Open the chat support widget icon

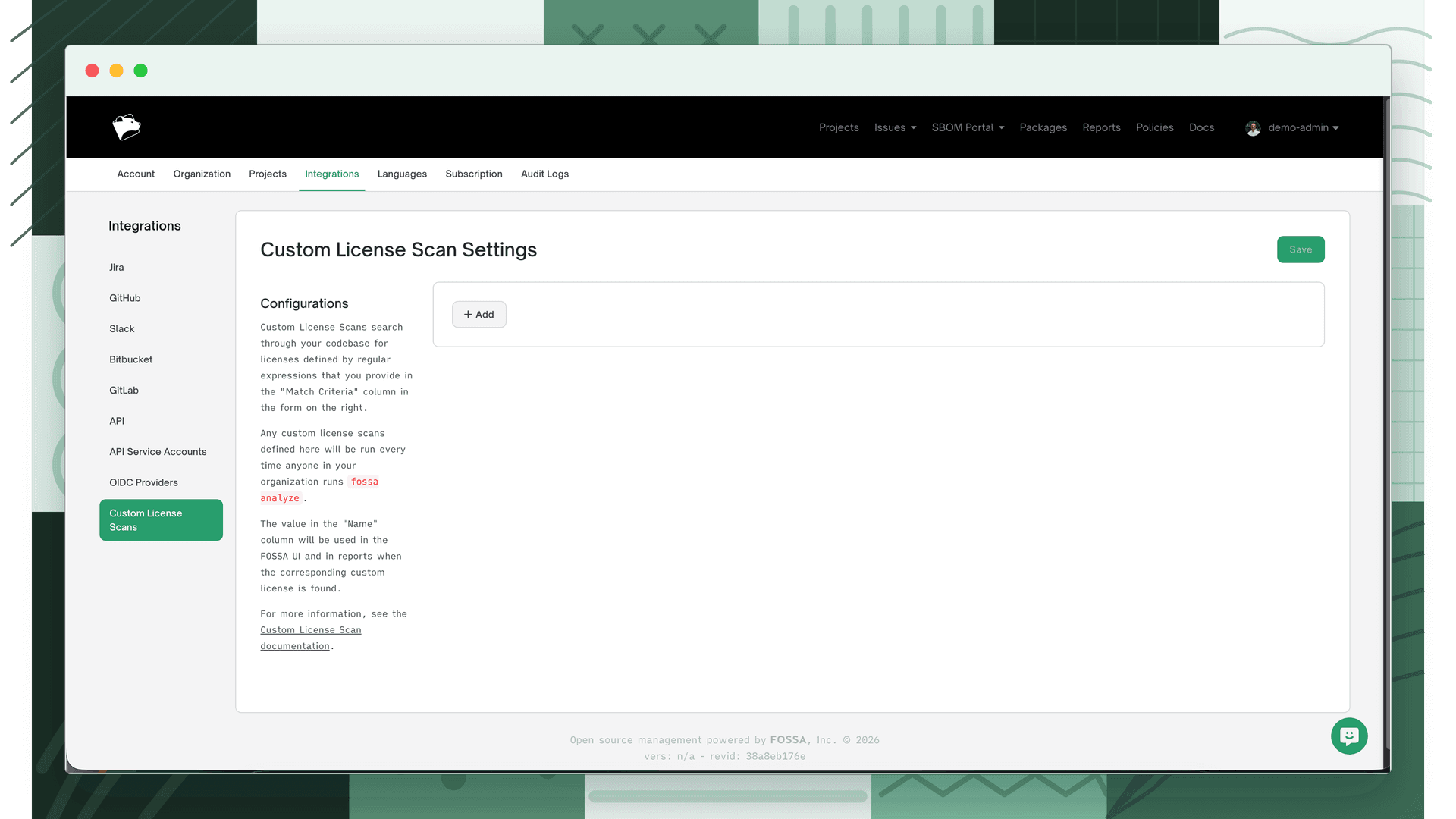1349,736
